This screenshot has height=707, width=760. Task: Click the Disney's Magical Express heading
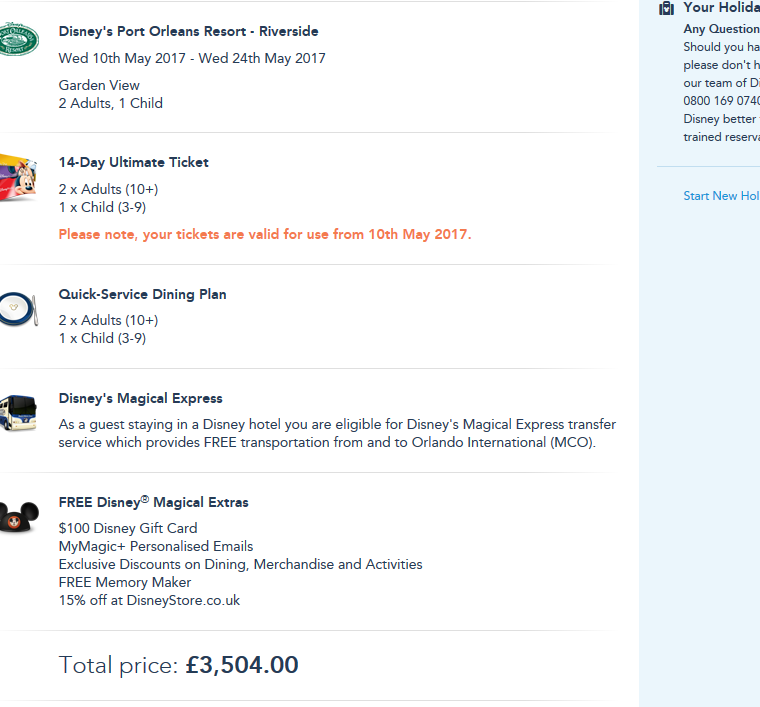[x=141, y=398]
